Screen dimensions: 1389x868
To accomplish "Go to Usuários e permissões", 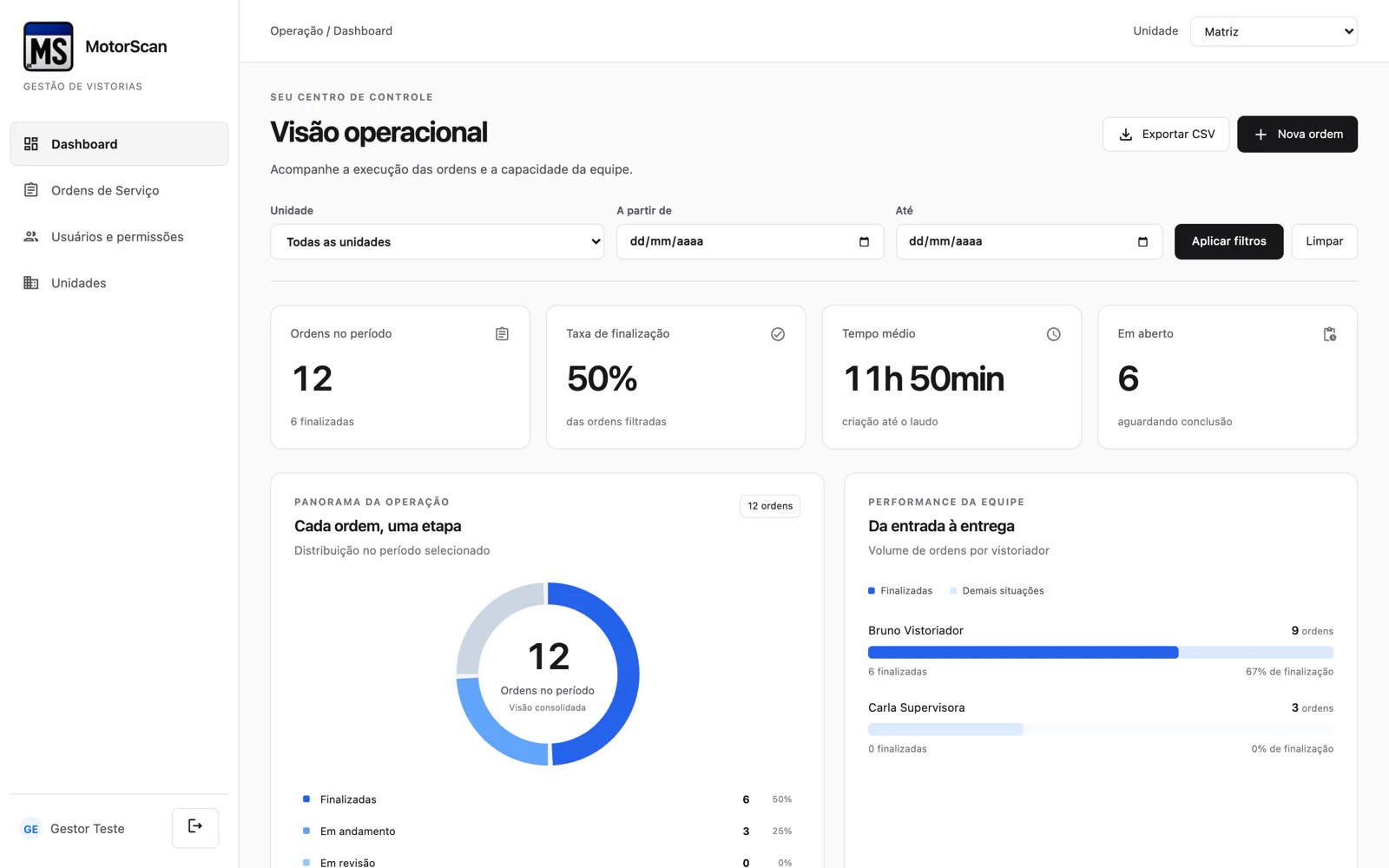I will point(119,236).
